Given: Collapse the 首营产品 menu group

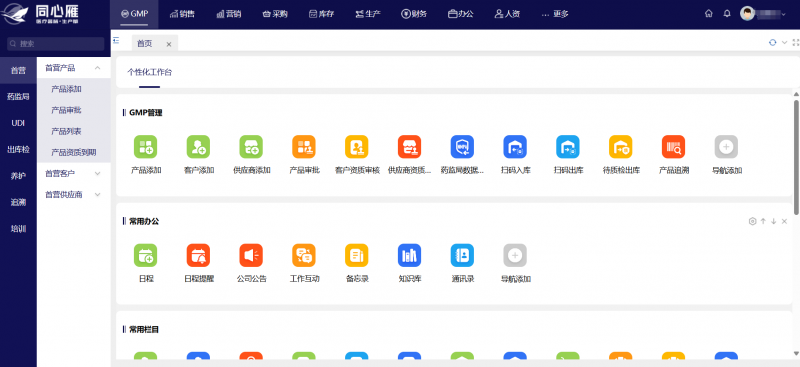Looking at the screenshot, I should [x=97, y=67].
